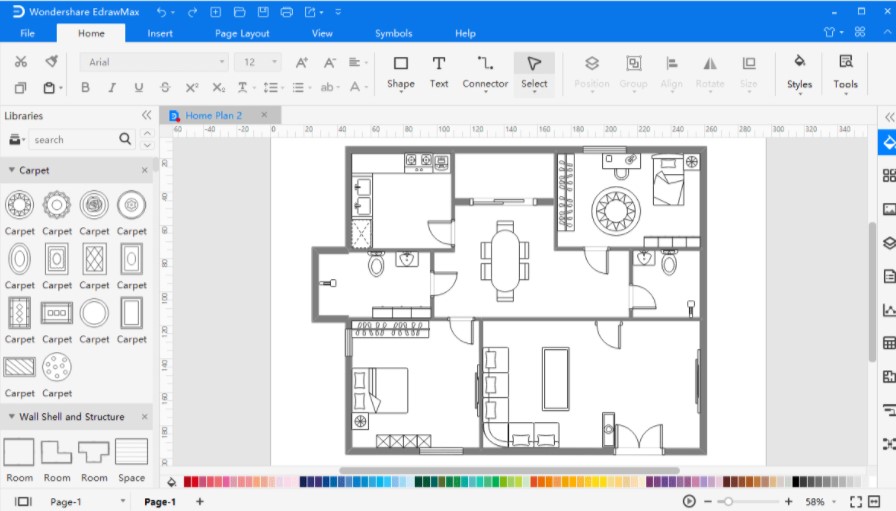Viewport: 896px width, 511px height.
Task: Expand the right side panel chevrons
Action: click(x=889, y=117)
